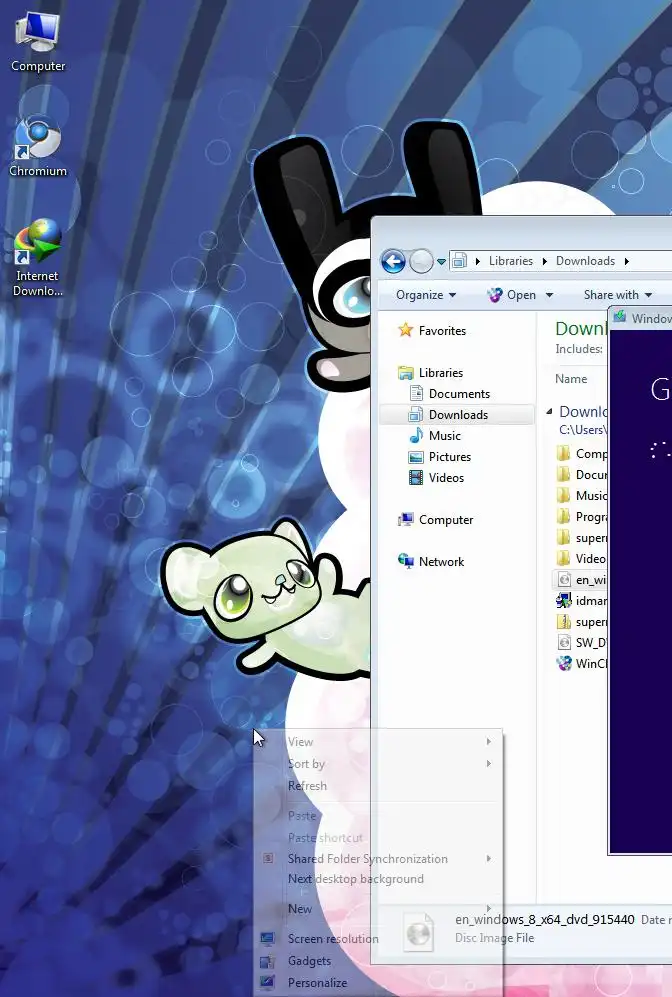The width and height of the screenshot is (672, 997).
Task: Click the Windows setup window title icon
Action: click(x=620, y=317)
